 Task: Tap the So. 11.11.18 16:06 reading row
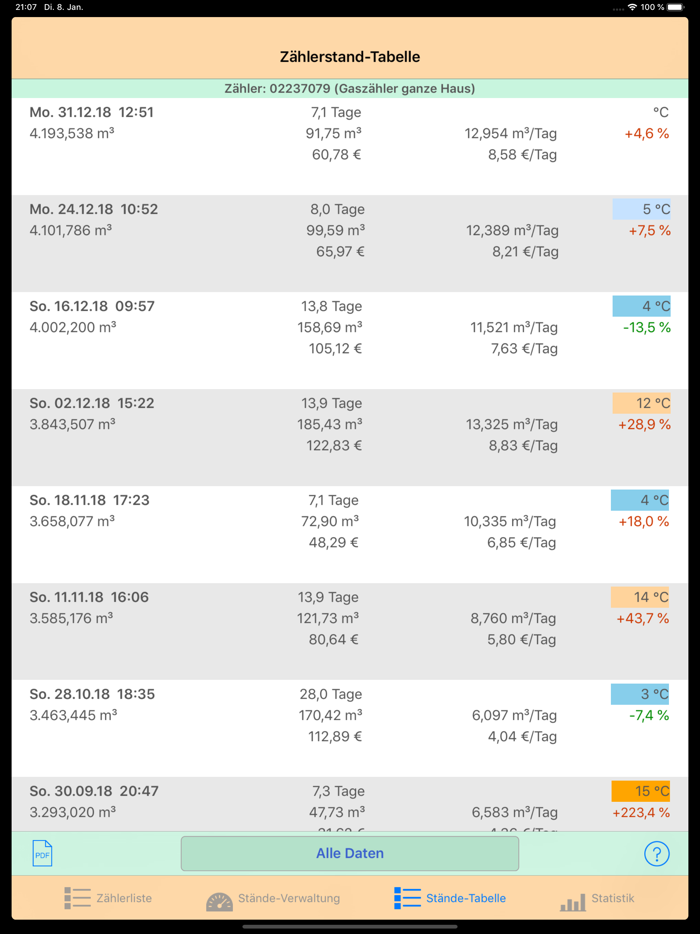pyautogui.click(x=350, y=629)
